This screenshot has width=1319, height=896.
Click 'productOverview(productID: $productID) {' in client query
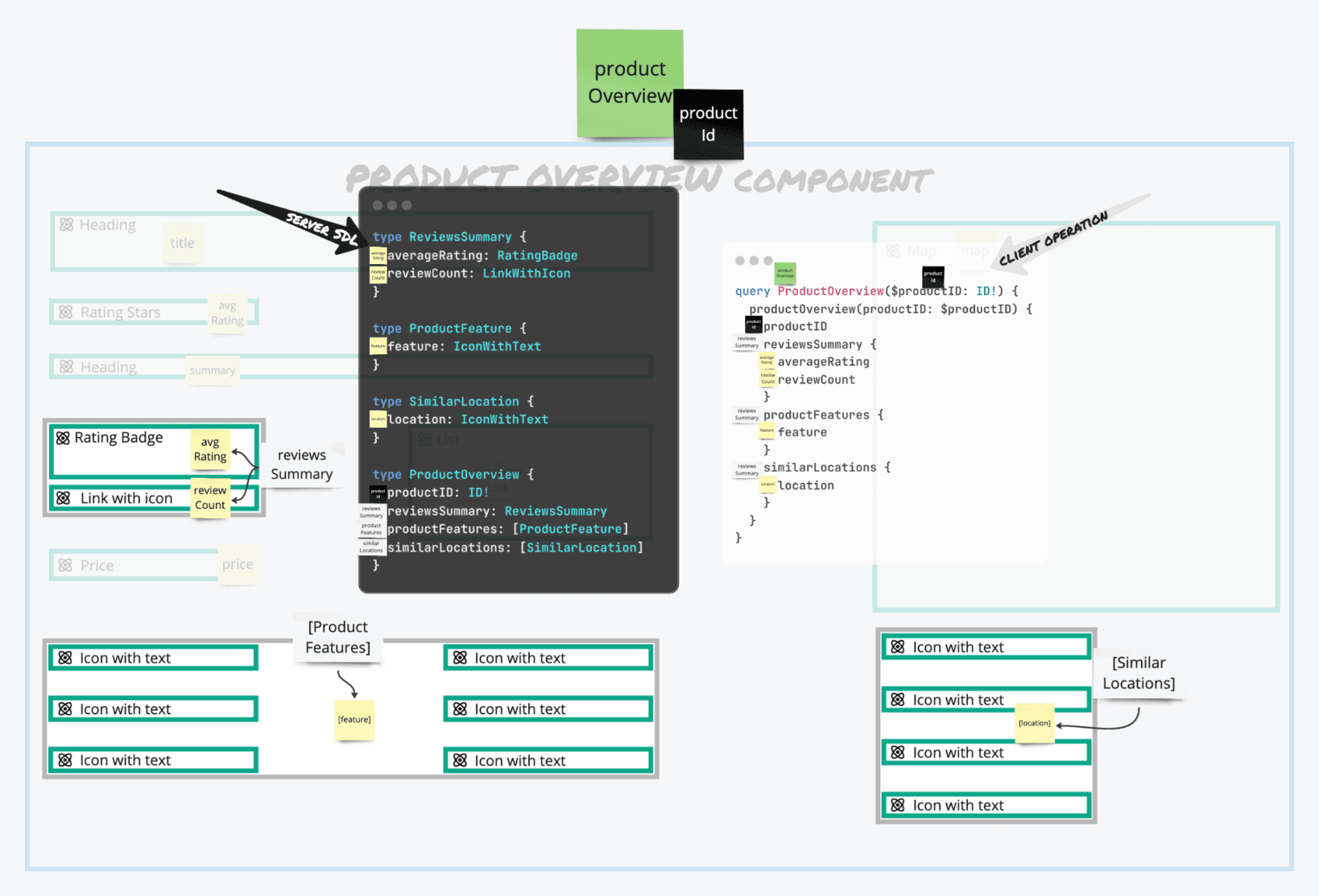(891, 309)
